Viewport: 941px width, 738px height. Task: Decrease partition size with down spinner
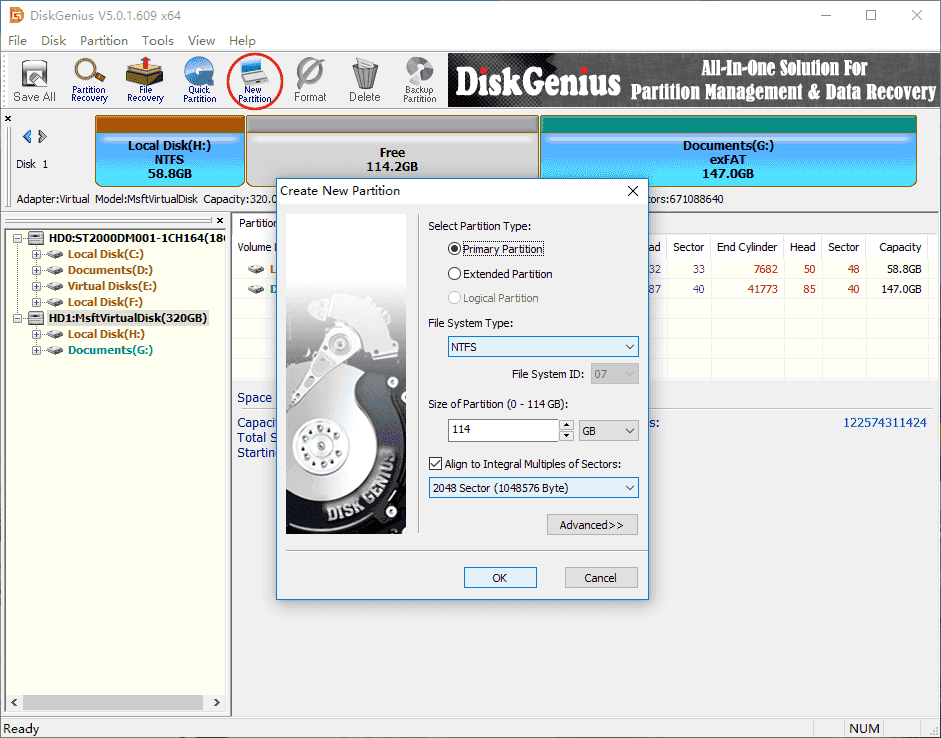(x=566, y=436)
